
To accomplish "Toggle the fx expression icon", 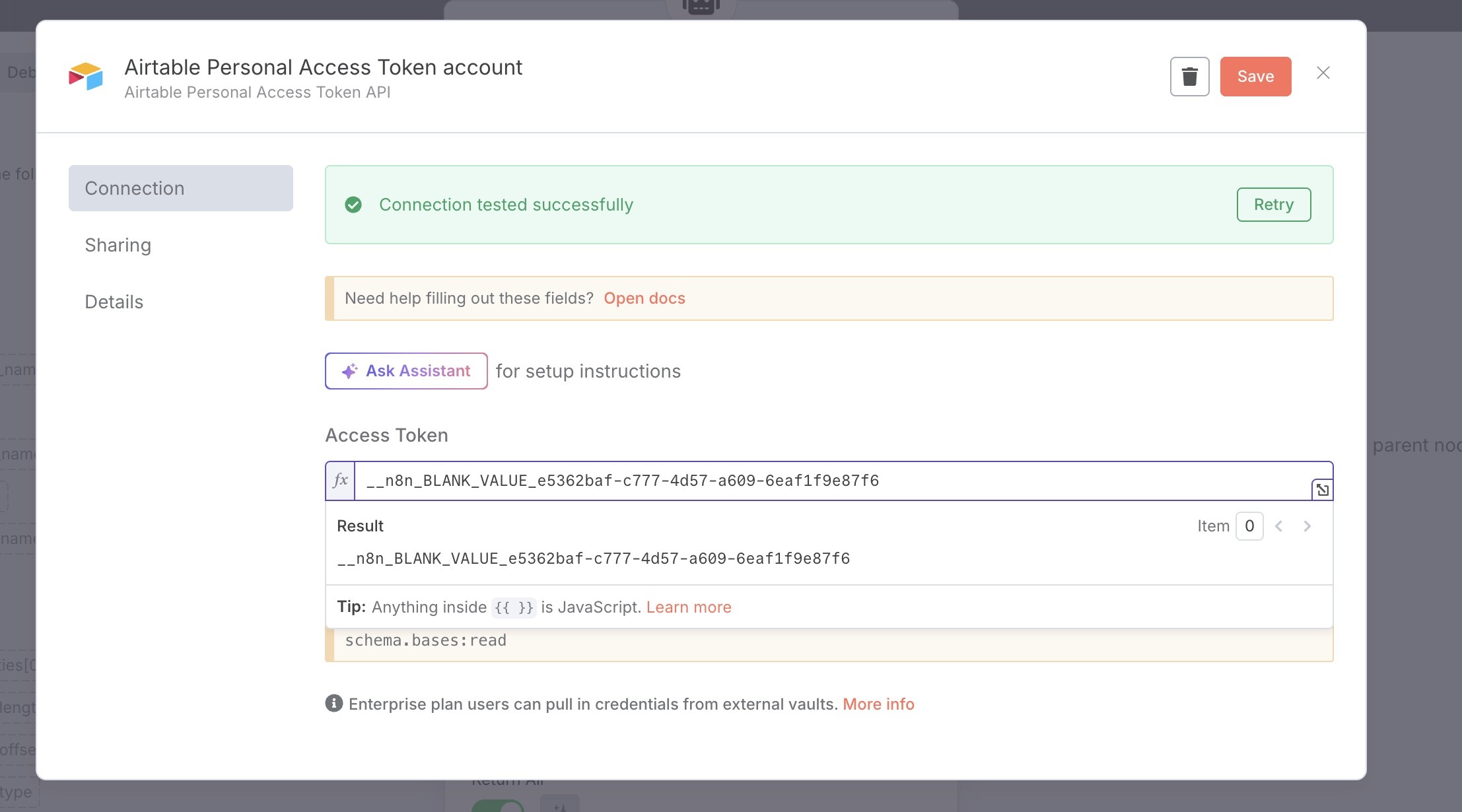I will coord(340,481).
